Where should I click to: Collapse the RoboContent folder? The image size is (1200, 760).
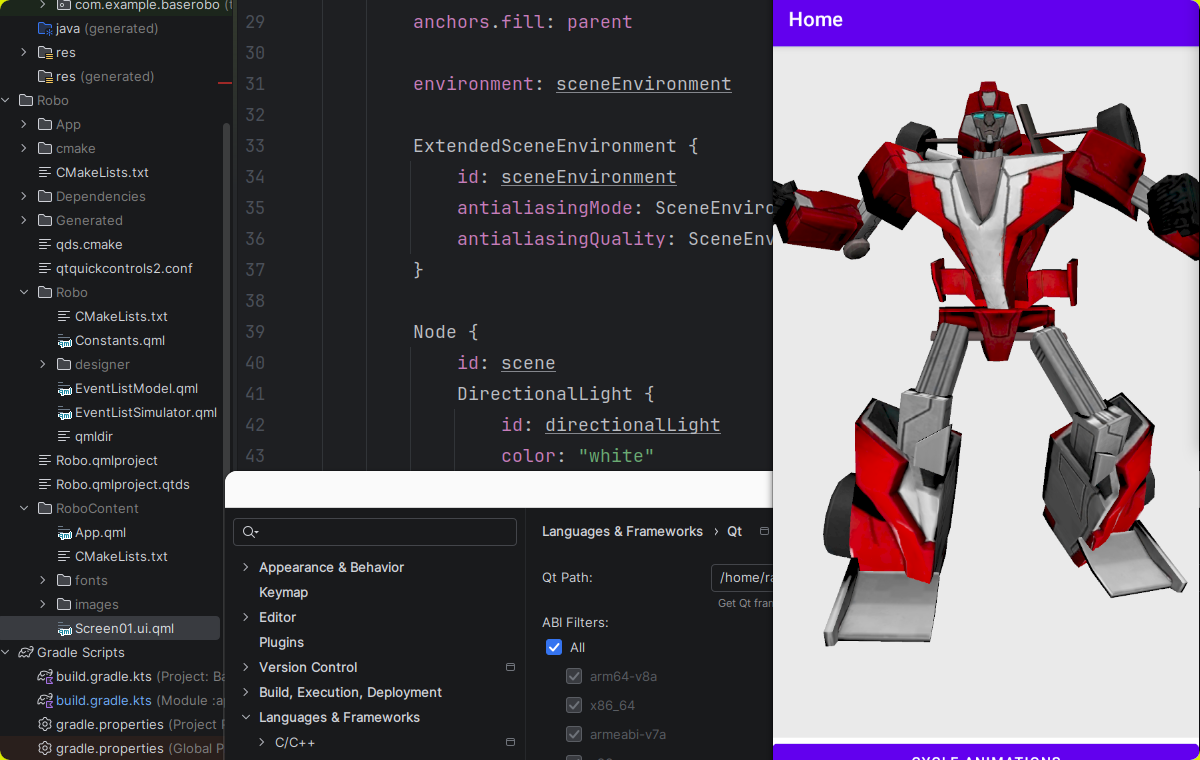coord(24,508)
